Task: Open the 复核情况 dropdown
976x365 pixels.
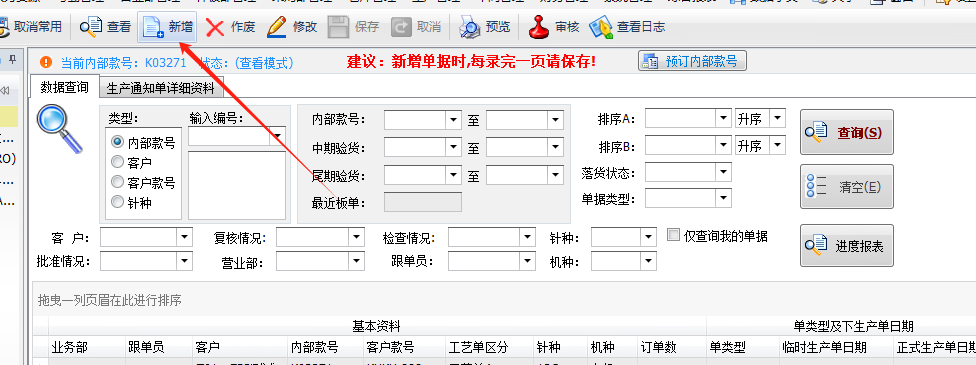Action: pos(356,237)
